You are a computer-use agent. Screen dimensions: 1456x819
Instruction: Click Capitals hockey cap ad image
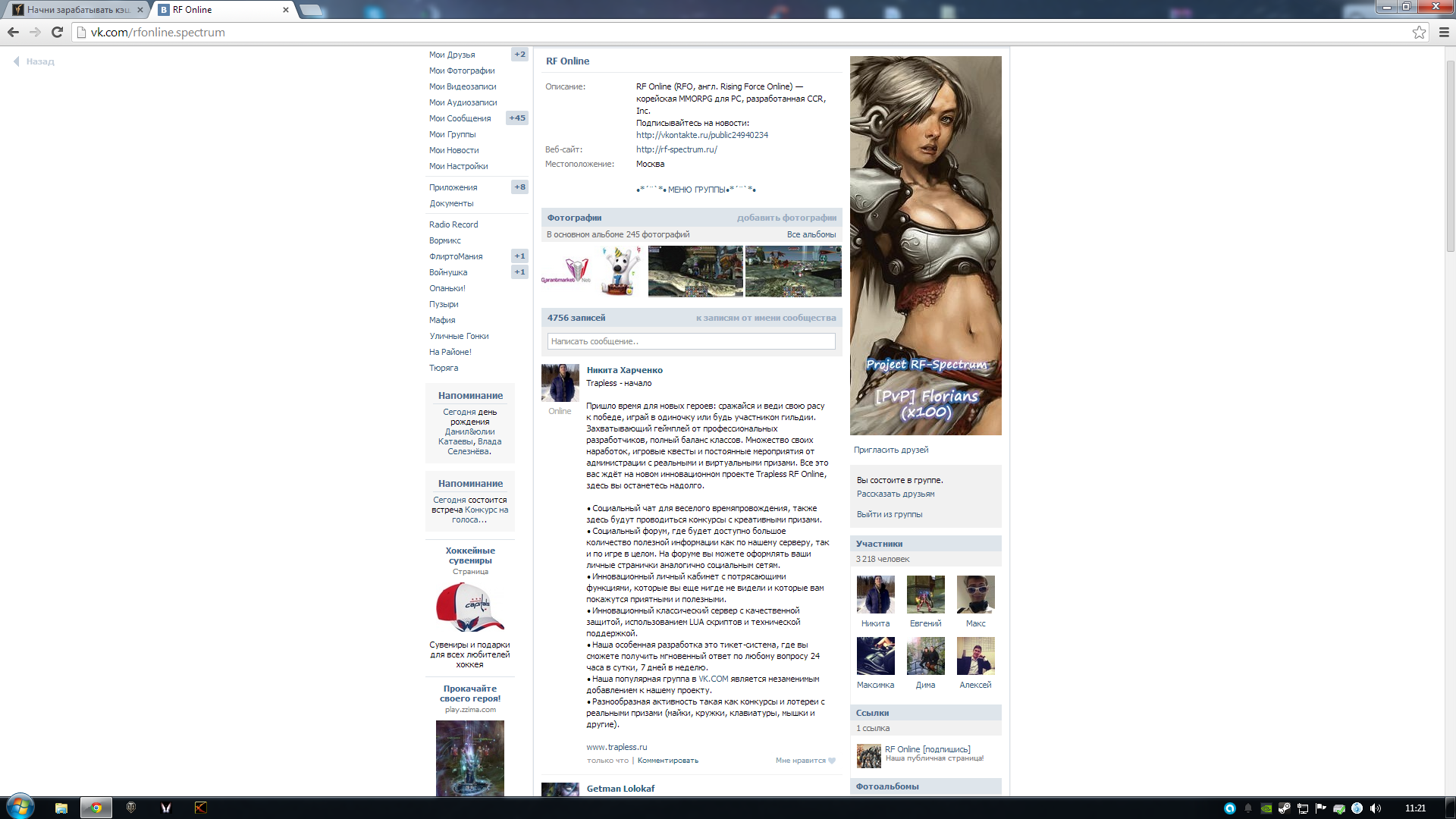pos(470,607)
